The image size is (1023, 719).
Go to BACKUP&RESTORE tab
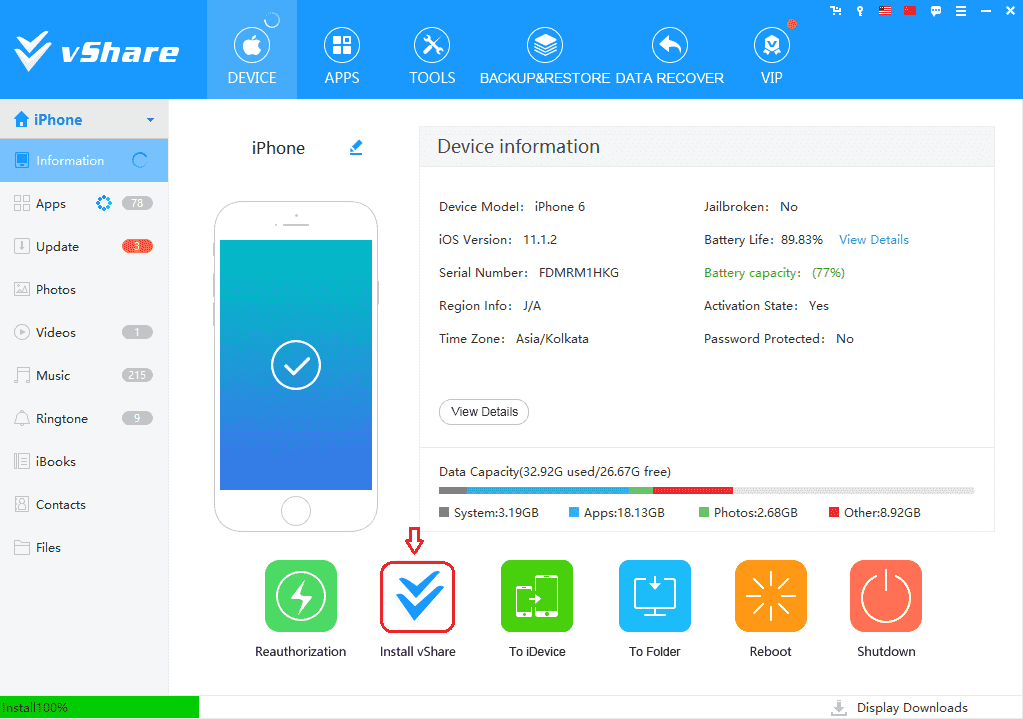[x=545, y=56]
